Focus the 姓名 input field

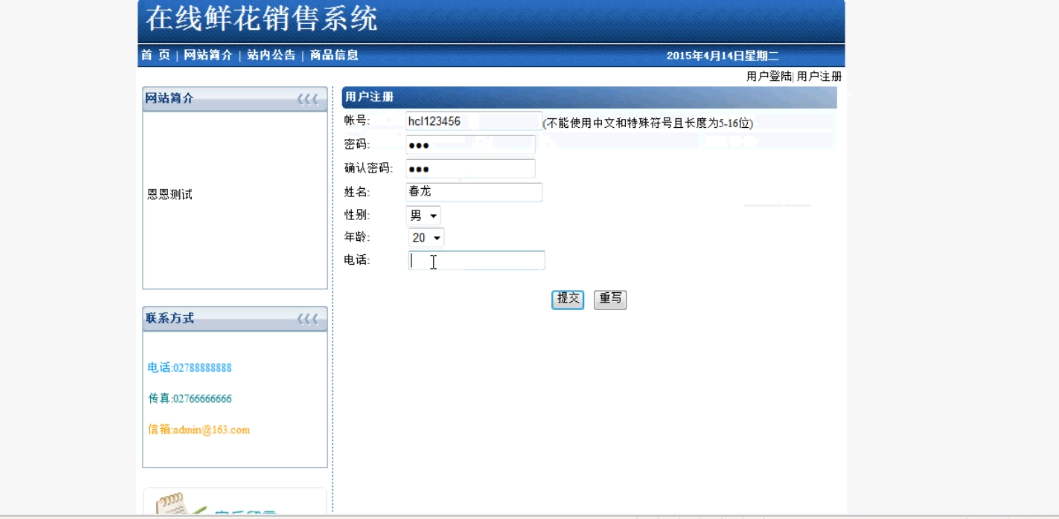point(473,192)
